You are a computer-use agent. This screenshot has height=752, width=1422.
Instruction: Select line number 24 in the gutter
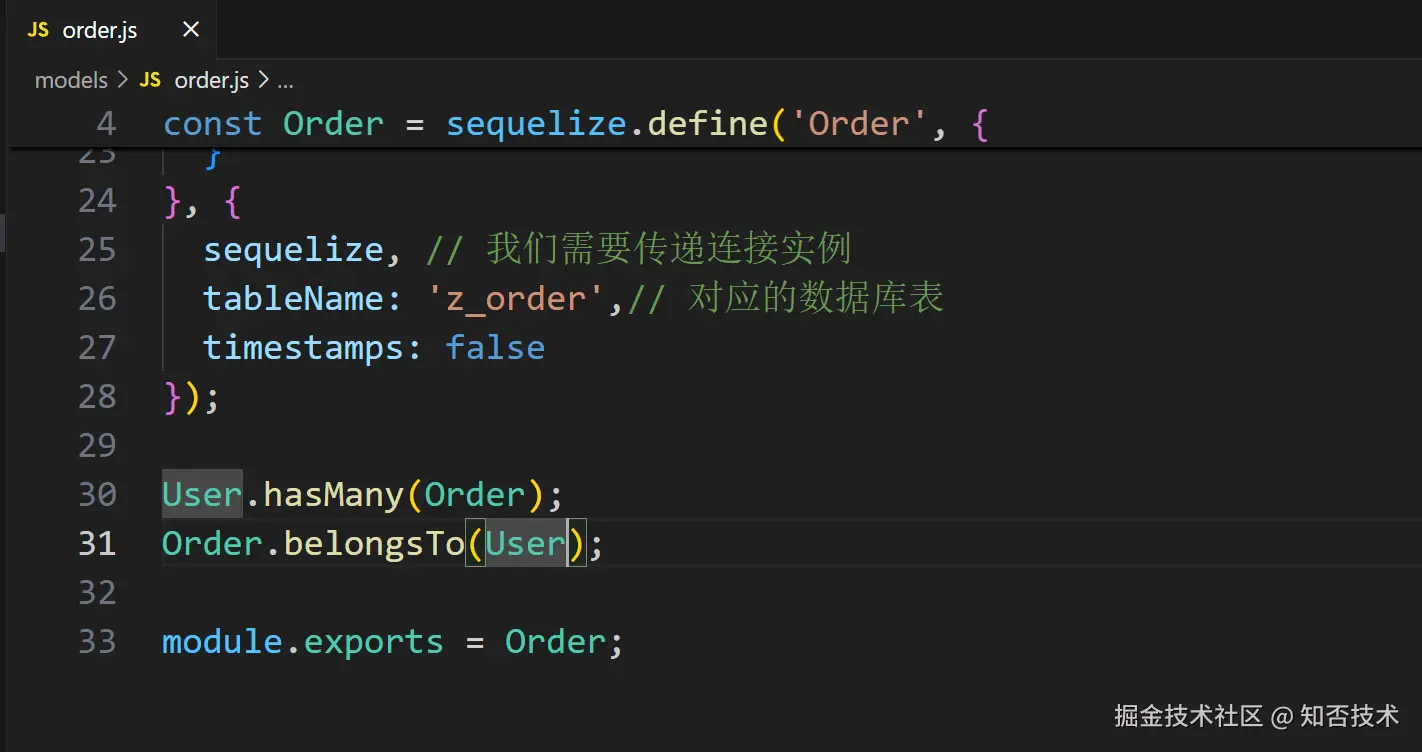tap(97, 201)
